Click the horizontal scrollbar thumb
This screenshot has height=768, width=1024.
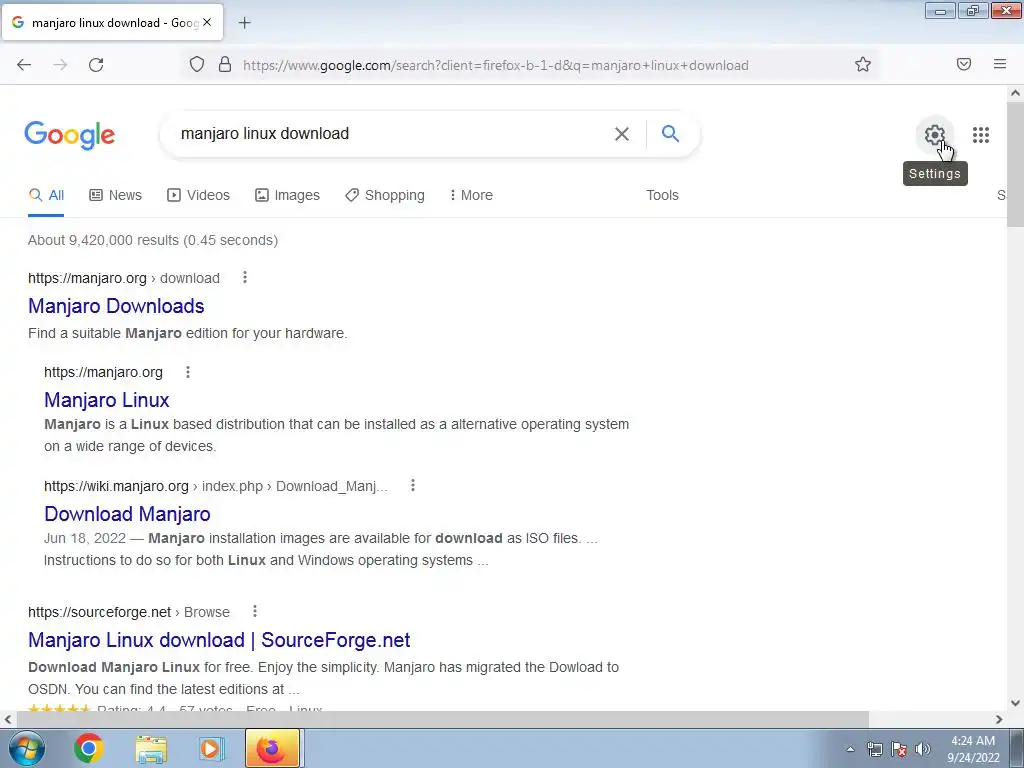[x=443, y=719]
